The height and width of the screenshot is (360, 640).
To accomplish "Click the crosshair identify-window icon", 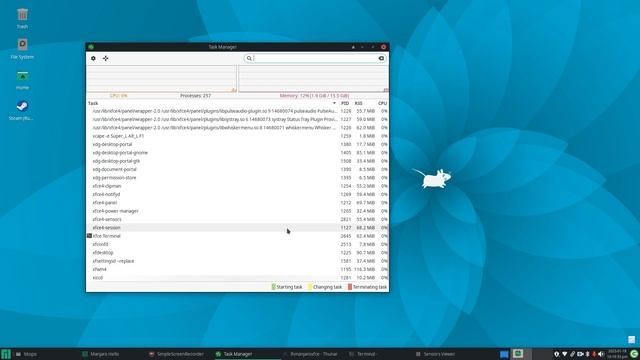I will 106,58.
